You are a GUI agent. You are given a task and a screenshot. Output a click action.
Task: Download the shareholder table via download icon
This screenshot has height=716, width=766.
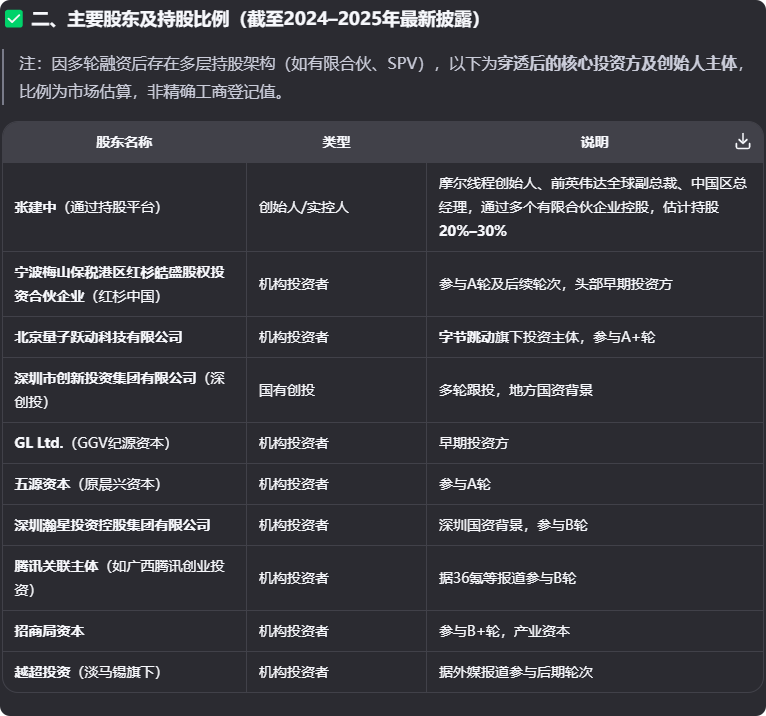[x=743, y=142]
